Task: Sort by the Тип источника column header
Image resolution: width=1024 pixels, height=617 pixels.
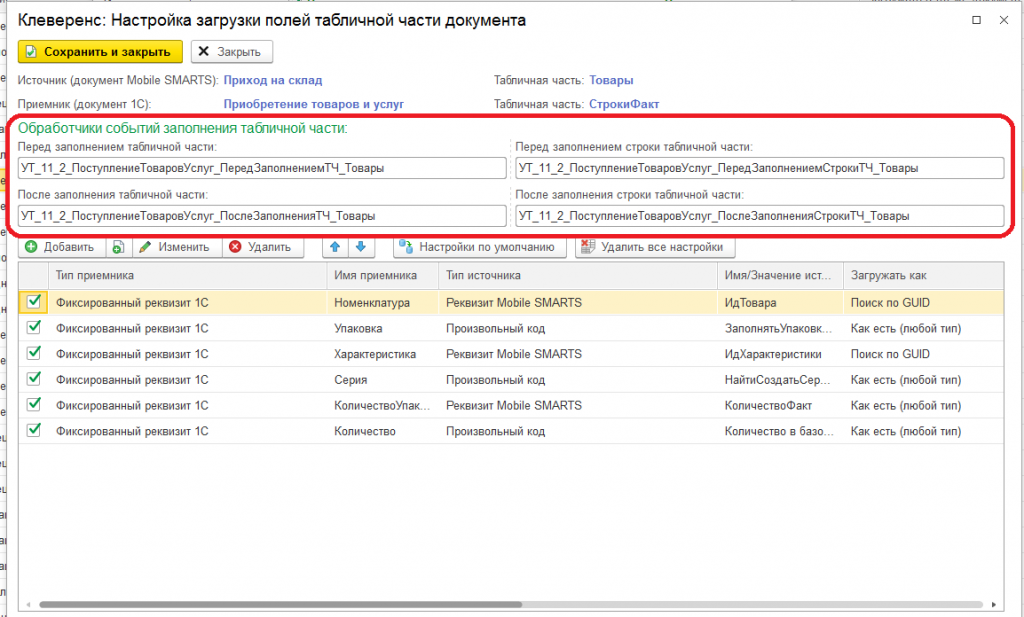Action: click(578, 276)
